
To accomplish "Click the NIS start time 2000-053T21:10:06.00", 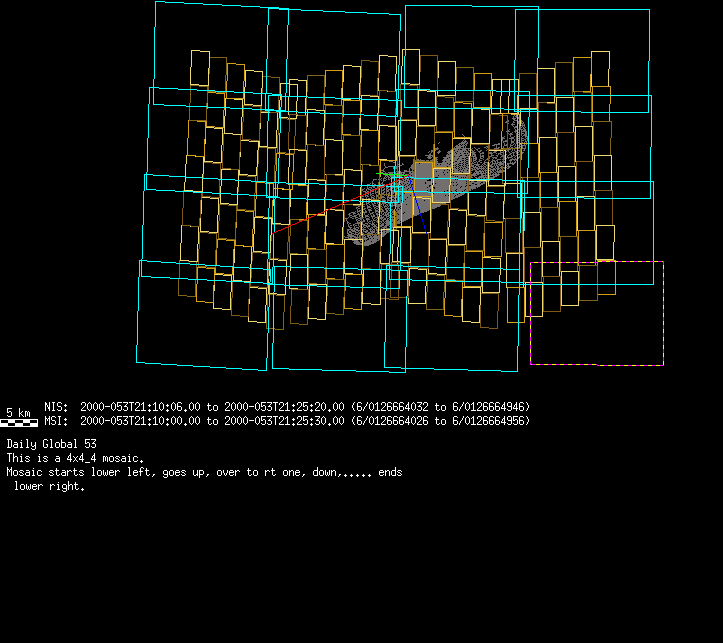I will pyautogui.click(x=142, y=408).
